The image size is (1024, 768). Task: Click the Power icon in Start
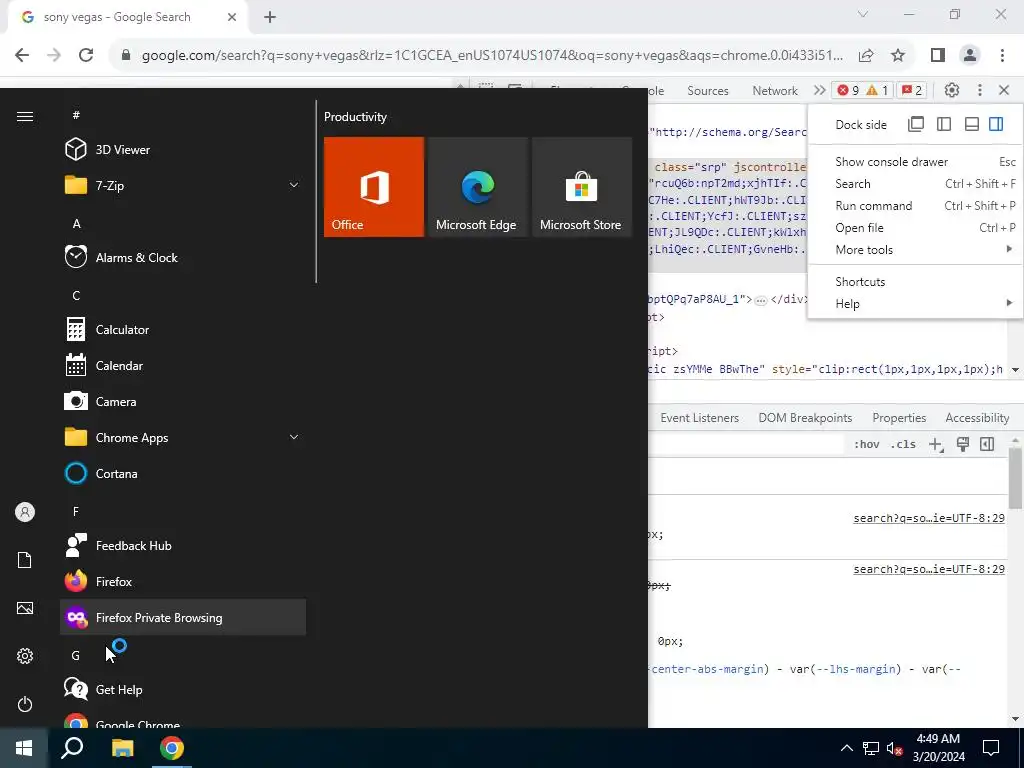coord(25,704)
